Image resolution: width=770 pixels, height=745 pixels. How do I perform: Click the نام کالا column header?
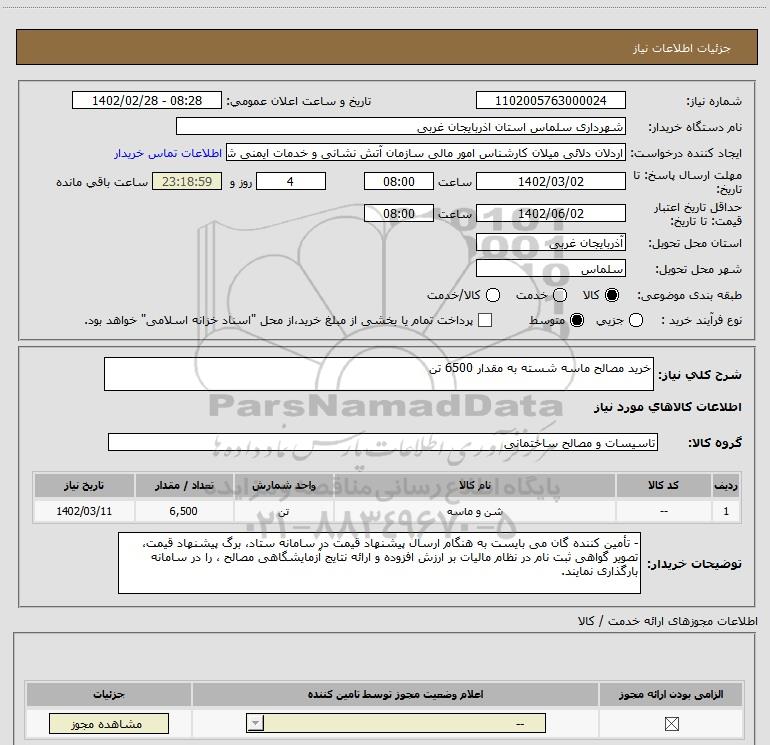click(474, 485)
